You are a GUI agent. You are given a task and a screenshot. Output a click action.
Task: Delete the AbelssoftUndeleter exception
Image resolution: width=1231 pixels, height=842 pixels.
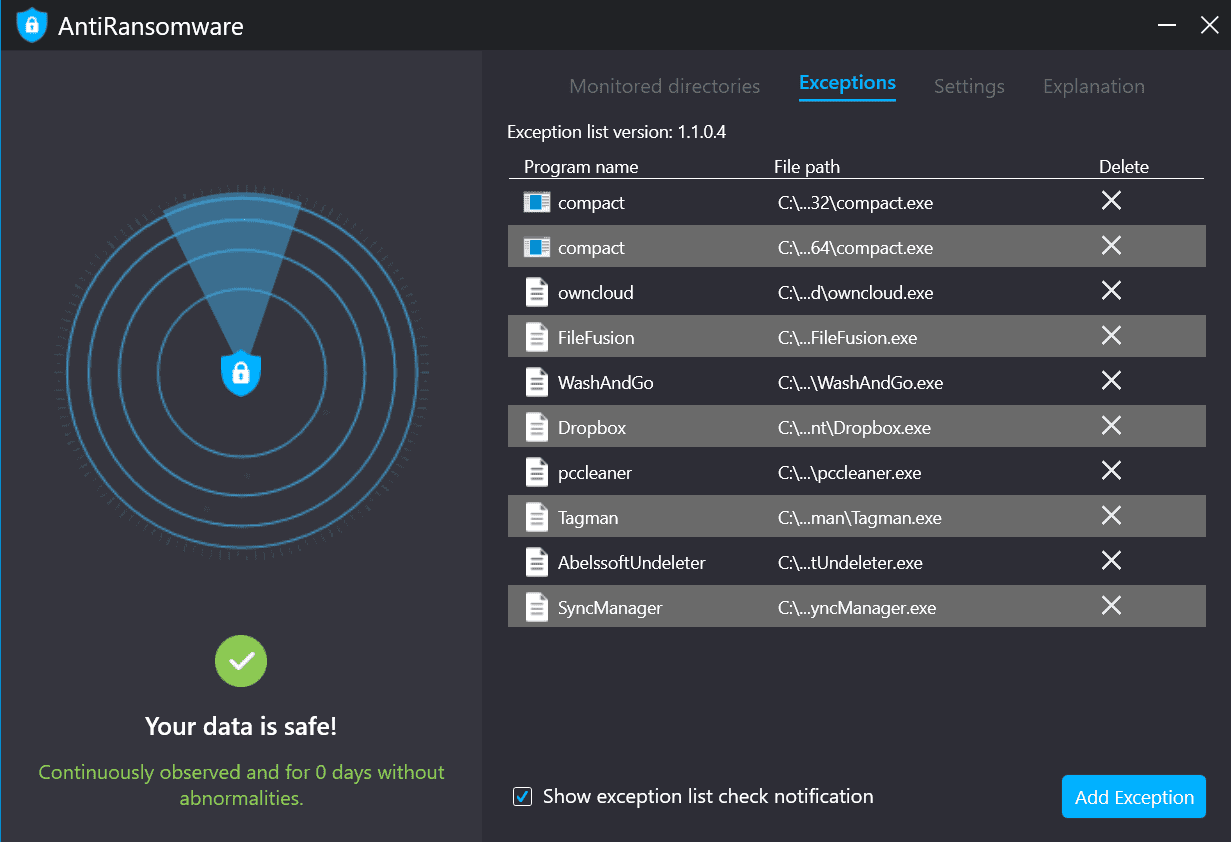tap(1110, 561)
